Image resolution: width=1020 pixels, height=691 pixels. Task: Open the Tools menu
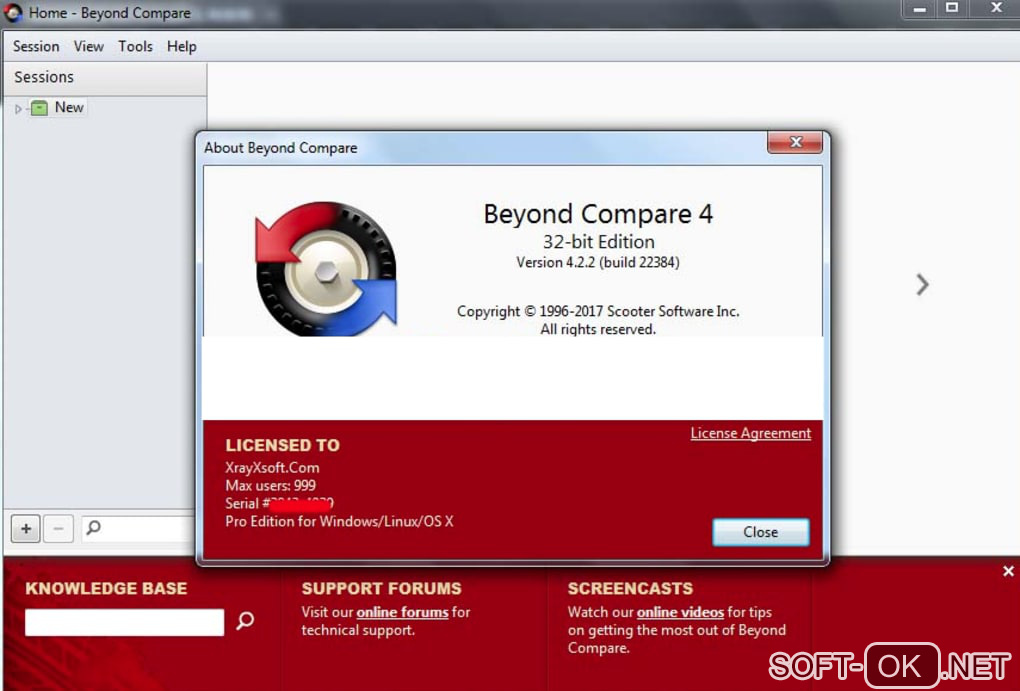click(135, 46)
